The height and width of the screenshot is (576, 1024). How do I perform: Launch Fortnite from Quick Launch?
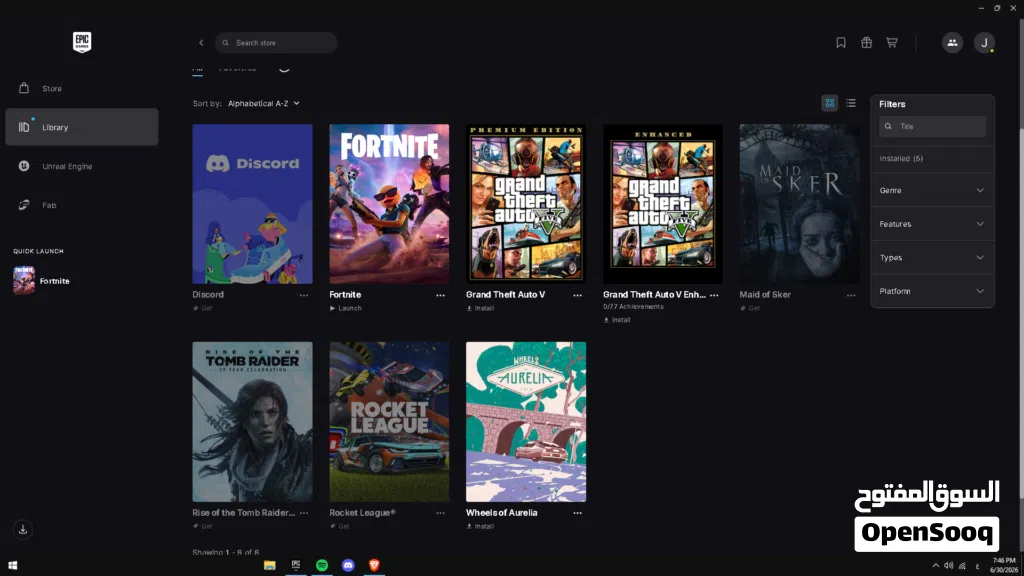pyautogui.click(x=42, y=281)
